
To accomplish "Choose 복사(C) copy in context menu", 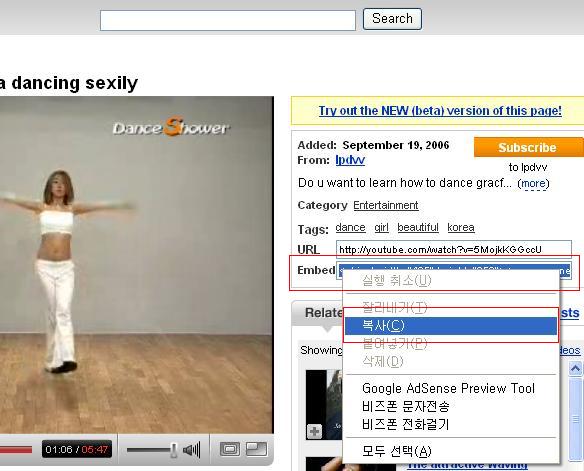I will tap(451, 326).
